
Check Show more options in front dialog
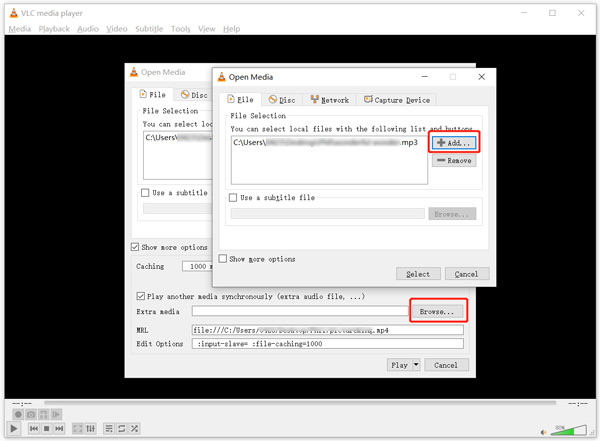[223, 259]
